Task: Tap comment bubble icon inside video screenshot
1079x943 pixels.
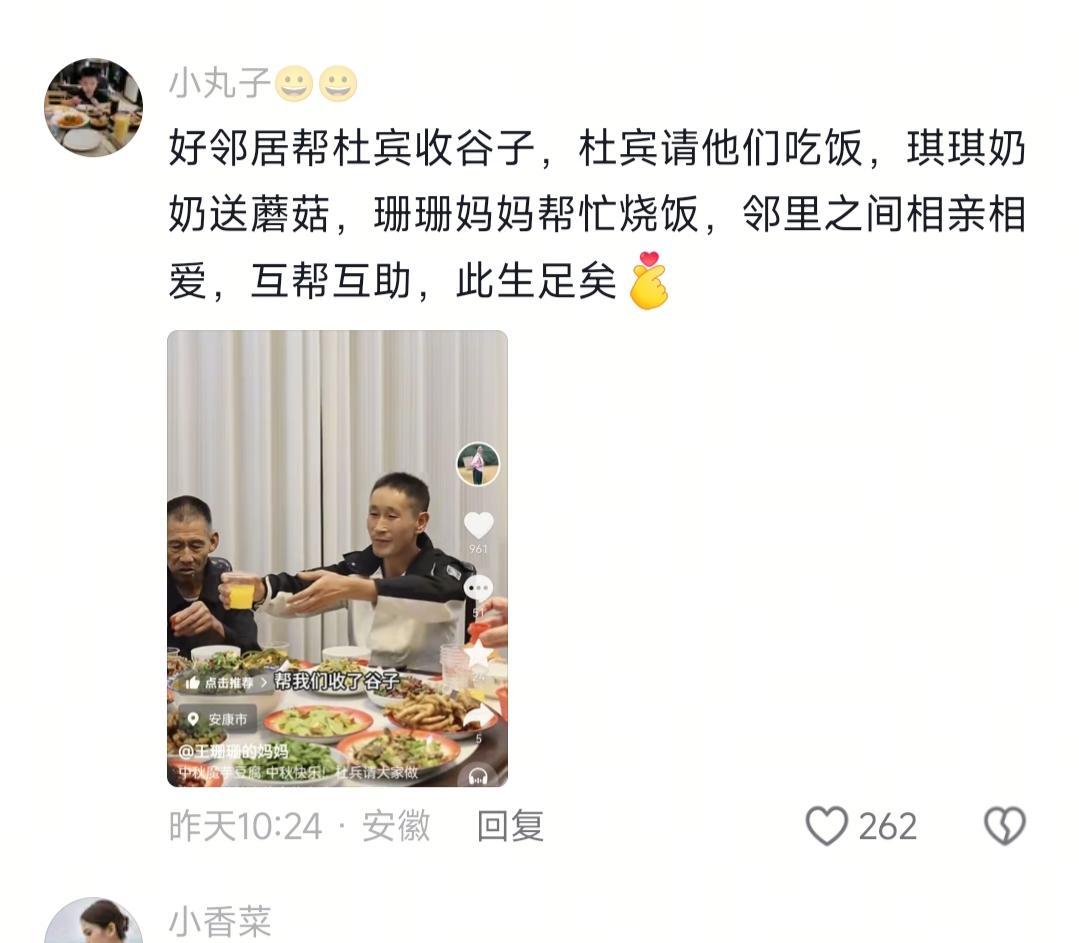Action: click(478, 589)
